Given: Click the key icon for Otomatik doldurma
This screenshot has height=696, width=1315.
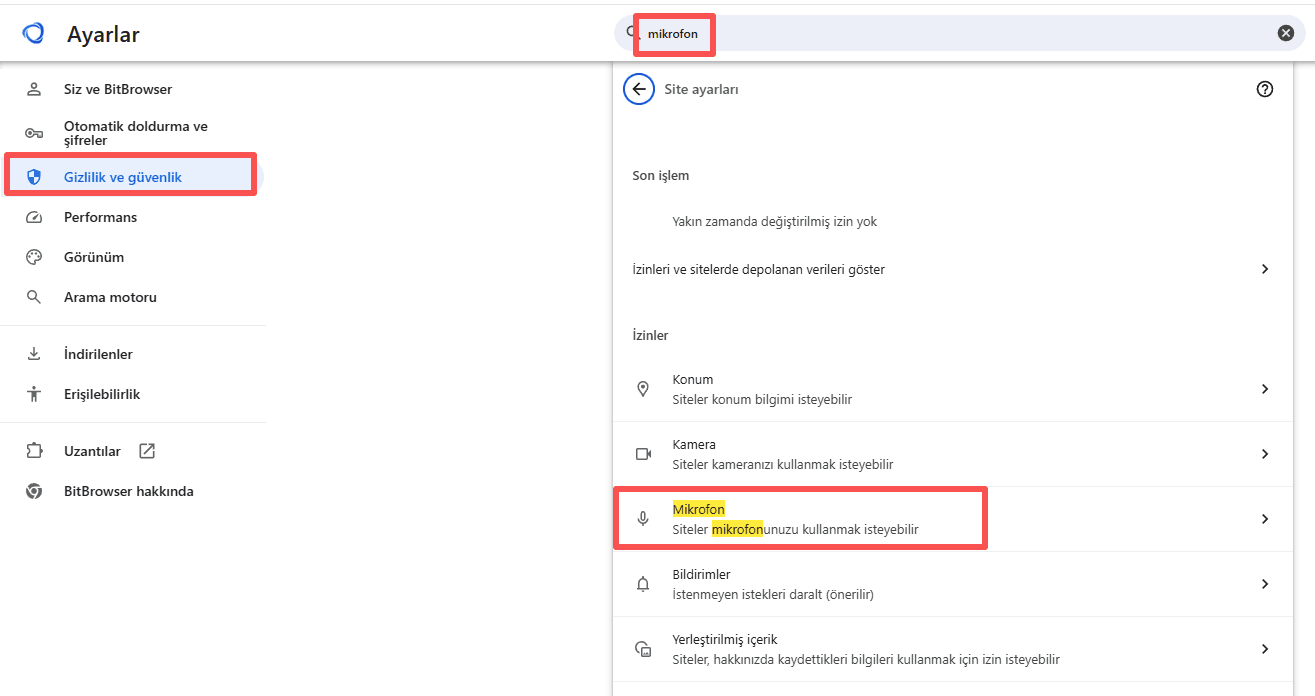Looking at the screenshot, I should pos(34,133).
